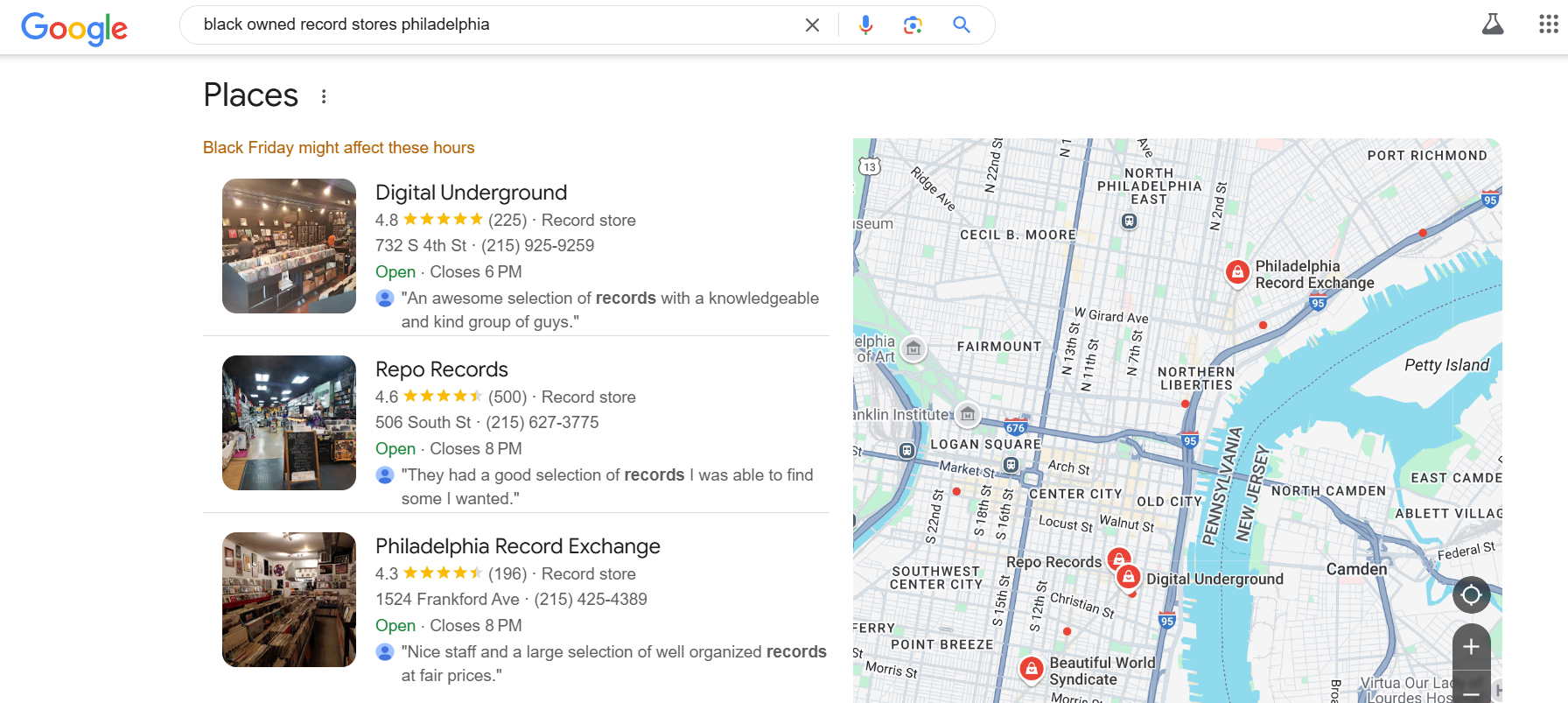Open the Places three-dot options menu
The height and width of the screenshot is (703, 1568).
324,96
